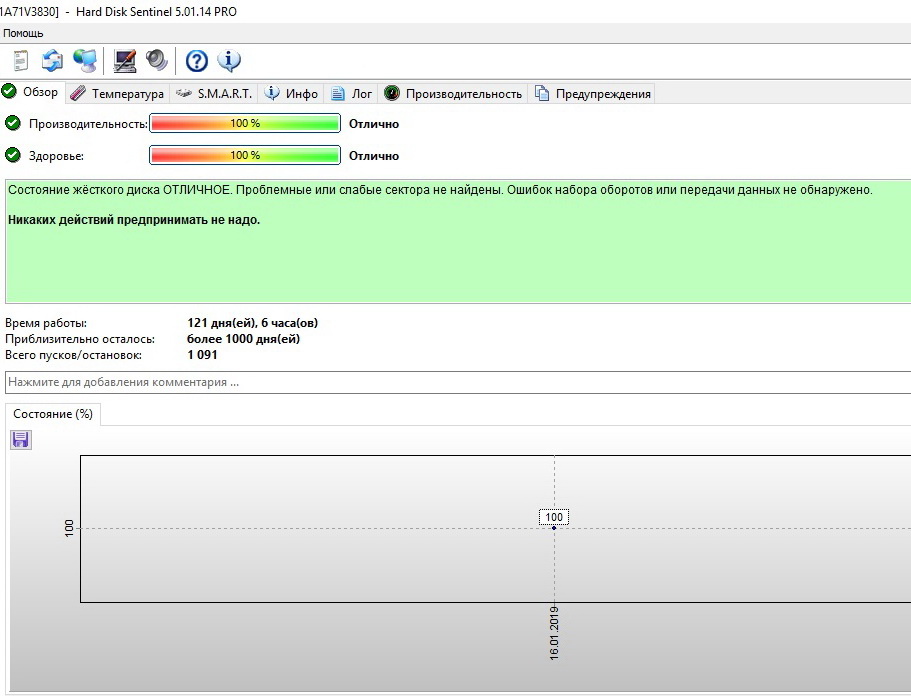911x696 pixels.
Task: Select the Состояние (%) graph tab
Action: pyautogui.click(x=53, y=414)
